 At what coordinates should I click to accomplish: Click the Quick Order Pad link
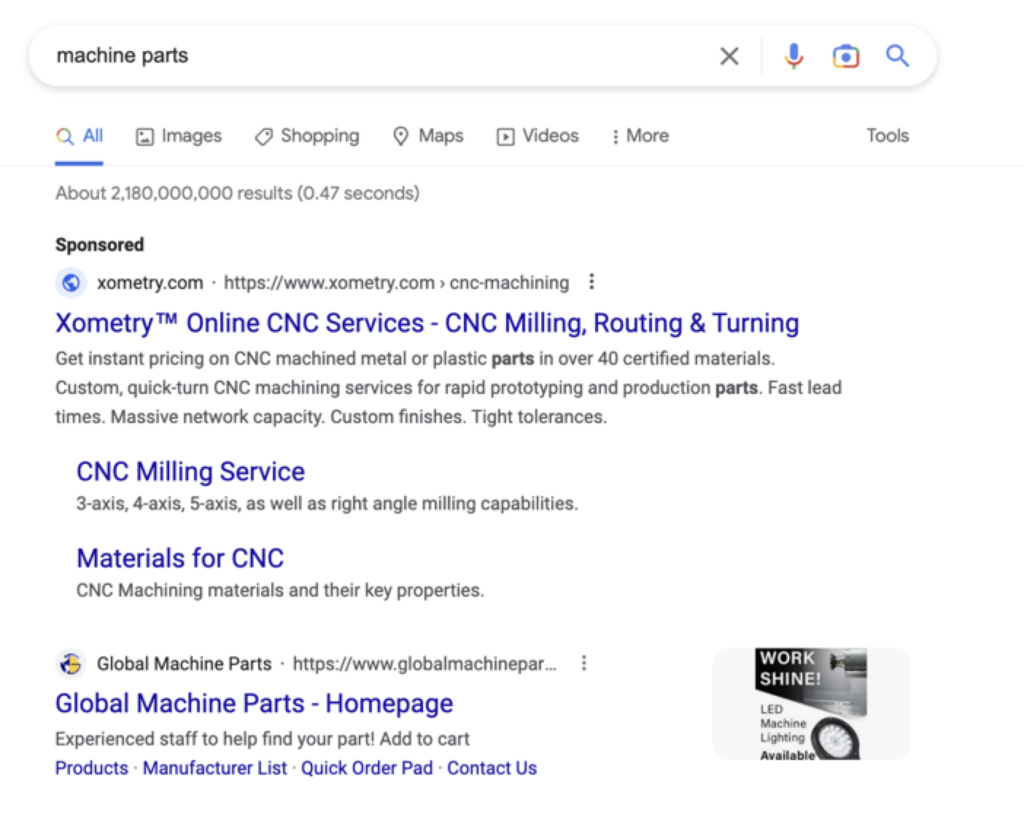366,768
